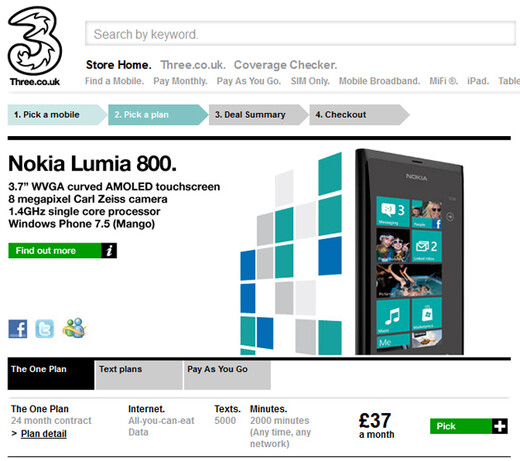Image resolution: width=520 pixels, height=461 pixels.
Task: Click the Three logo
Action: click(35, 46)
